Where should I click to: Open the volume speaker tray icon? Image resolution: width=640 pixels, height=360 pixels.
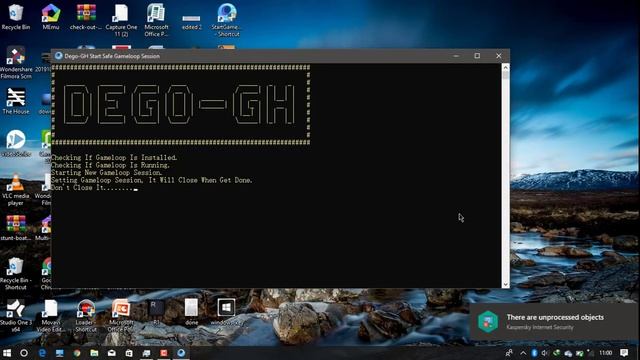coord(545,353)
